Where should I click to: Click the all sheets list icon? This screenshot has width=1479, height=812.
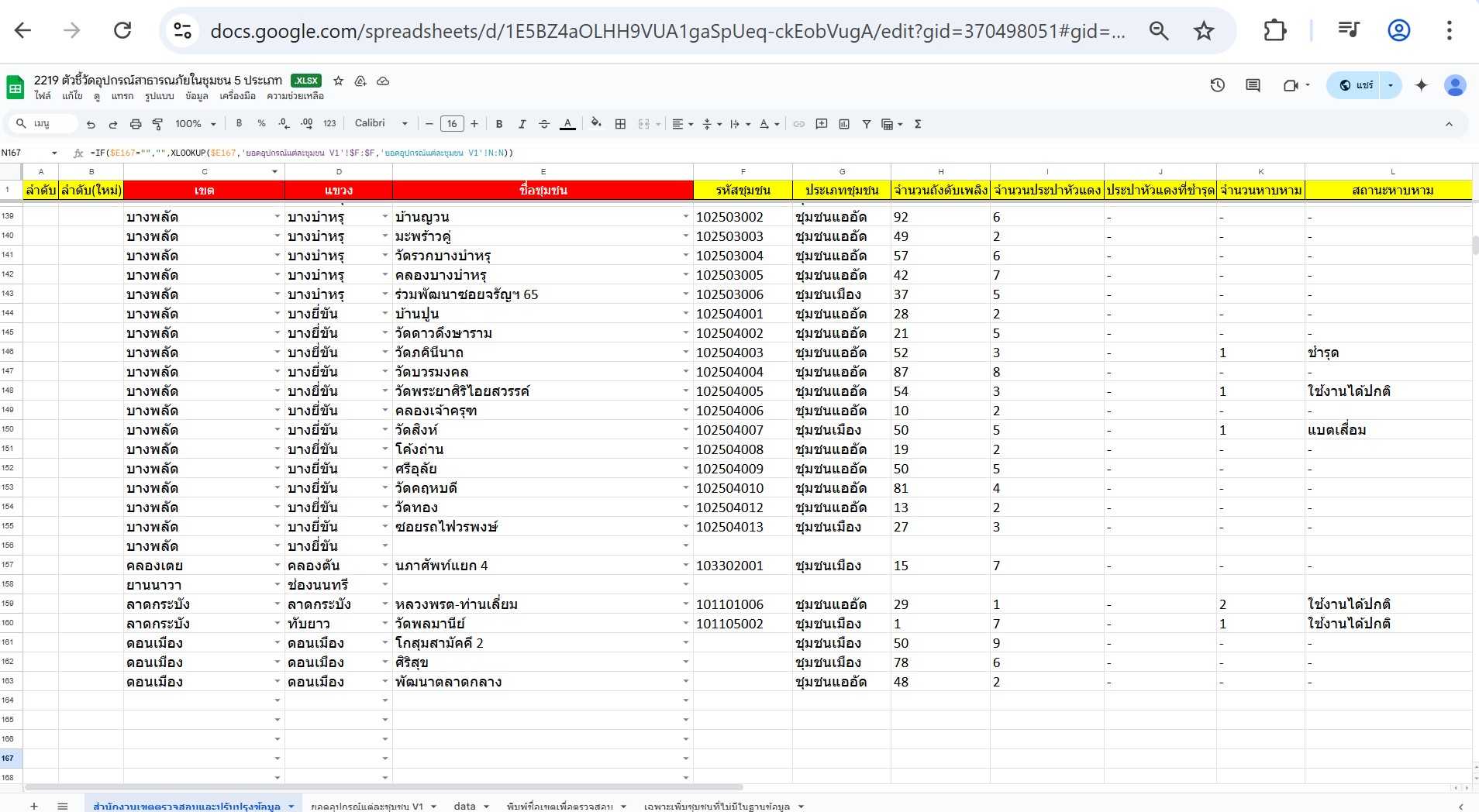pyautogui.click(x=63, y=806)
